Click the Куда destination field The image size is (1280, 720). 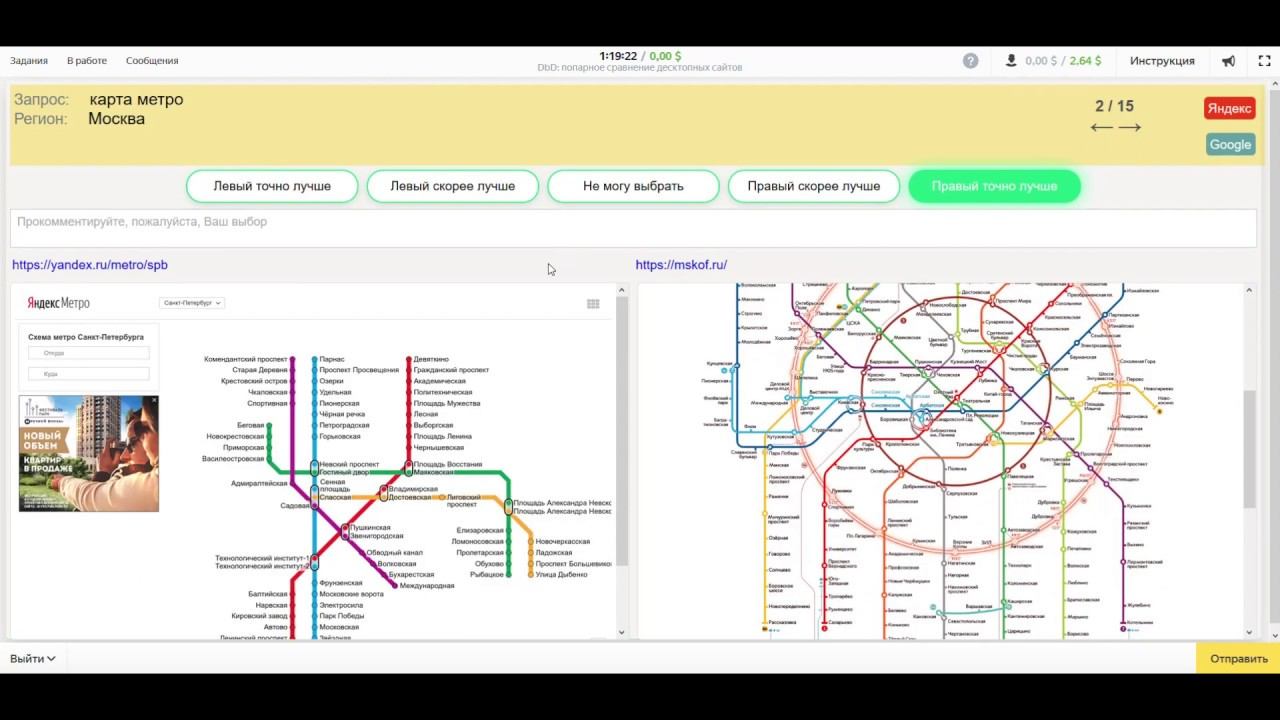click(x=89, y=374)
